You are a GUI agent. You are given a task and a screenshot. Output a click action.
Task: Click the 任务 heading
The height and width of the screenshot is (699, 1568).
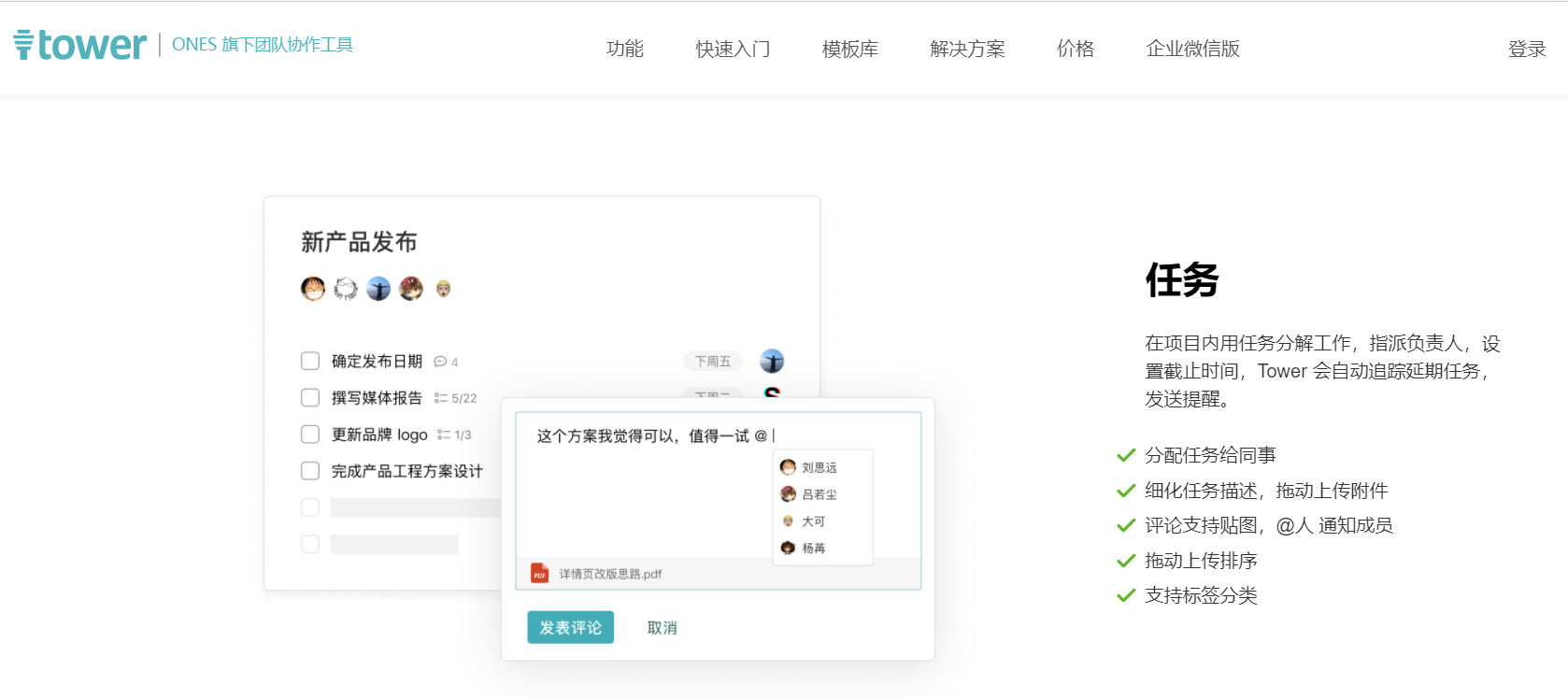pyautogui.click(x=1182, y=279)
